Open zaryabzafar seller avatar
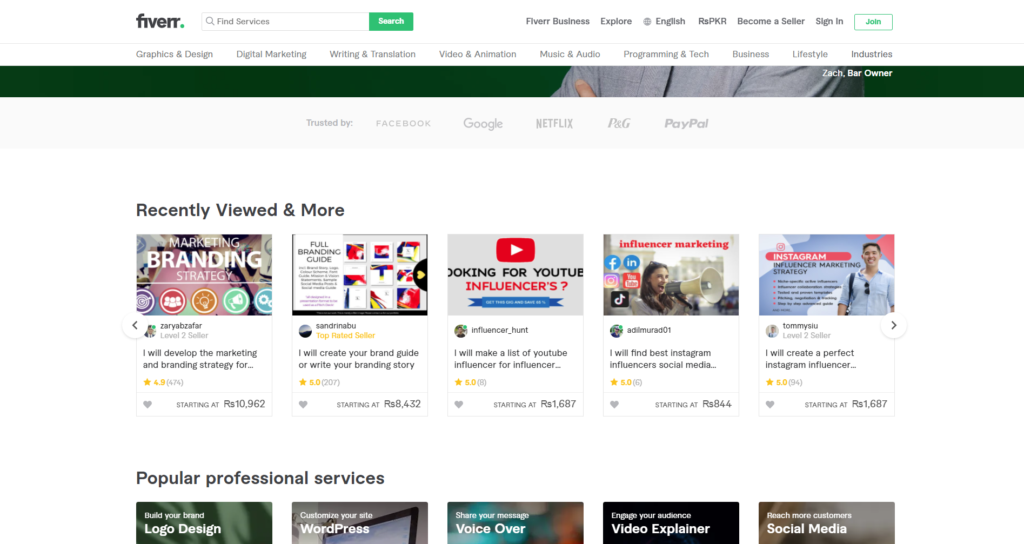 pos(150,331)
